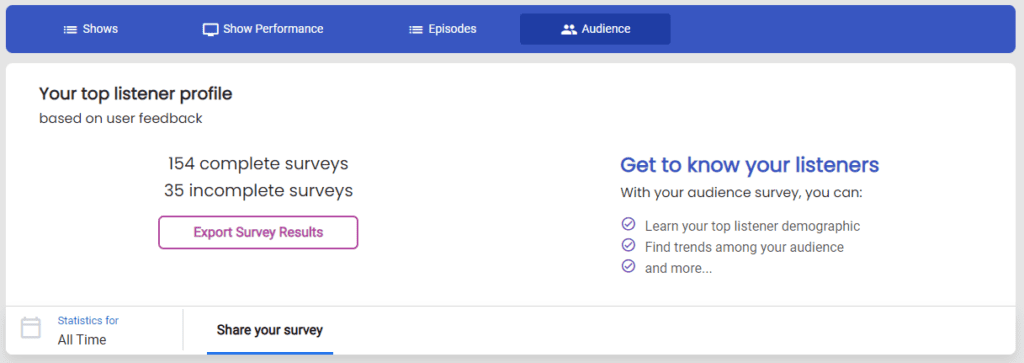The height and width of the screenshot is (363, 1024).
Task: Open the Statistics for All Time selector
Action: point(95,330)
